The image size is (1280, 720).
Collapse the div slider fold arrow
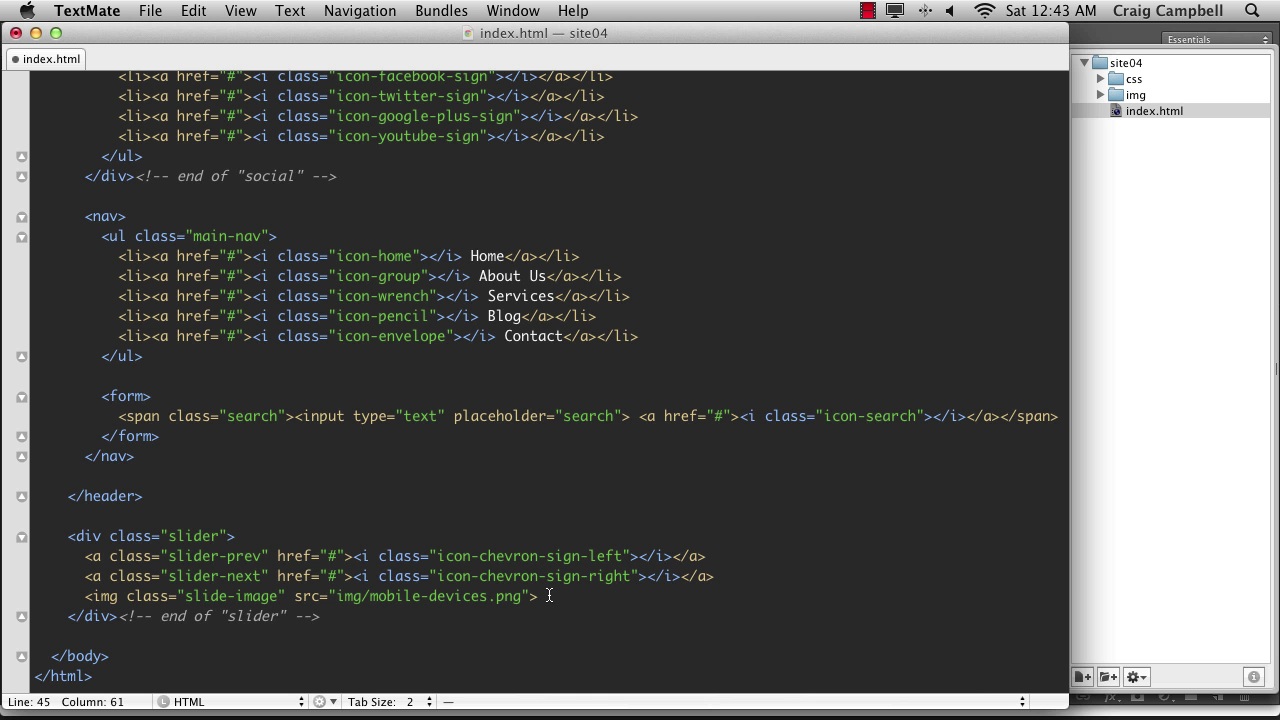[x=21, y=537]
